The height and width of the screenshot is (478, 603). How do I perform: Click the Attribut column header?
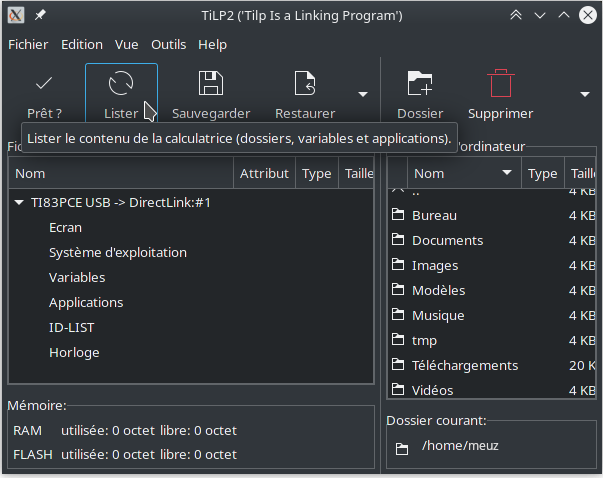click(264, 173)
